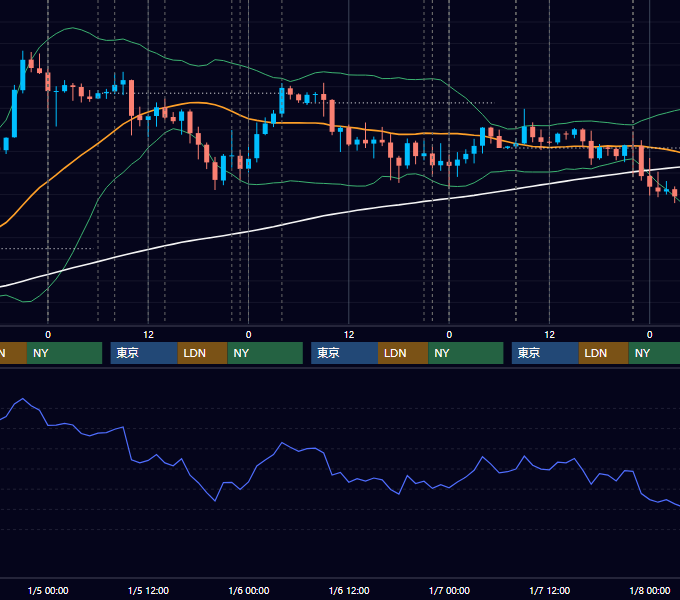
Task: Click the NY session block spanning 1/8 00:00
Action: click(x=654, y=353)
